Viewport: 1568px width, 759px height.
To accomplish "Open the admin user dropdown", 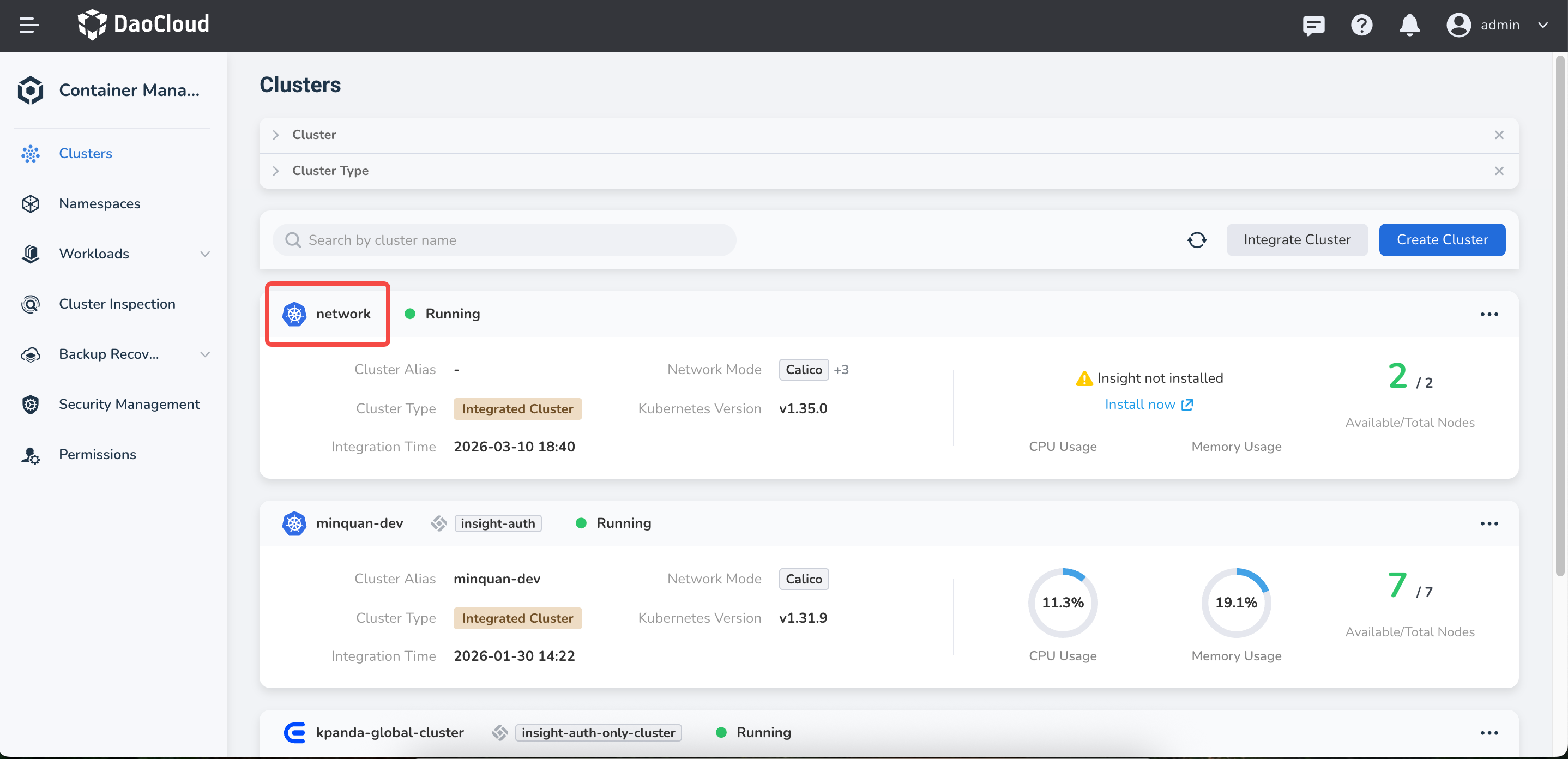I will coord(1499,25).
